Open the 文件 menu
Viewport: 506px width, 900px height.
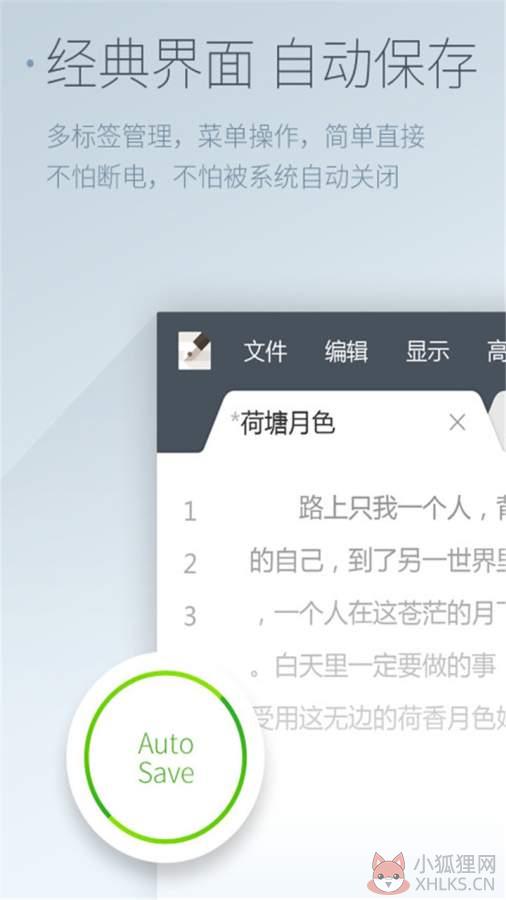265,351
